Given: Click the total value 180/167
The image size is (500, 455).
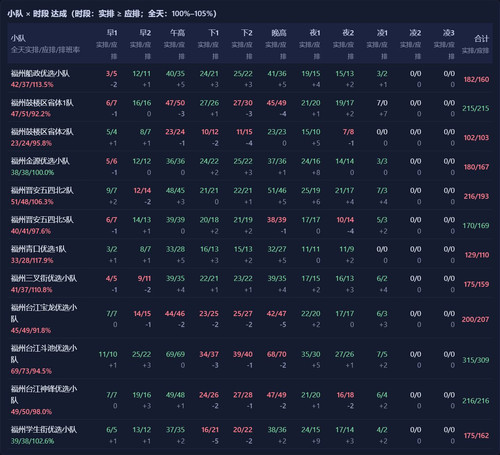Looking at the screenshot, I should pos(476,167).
